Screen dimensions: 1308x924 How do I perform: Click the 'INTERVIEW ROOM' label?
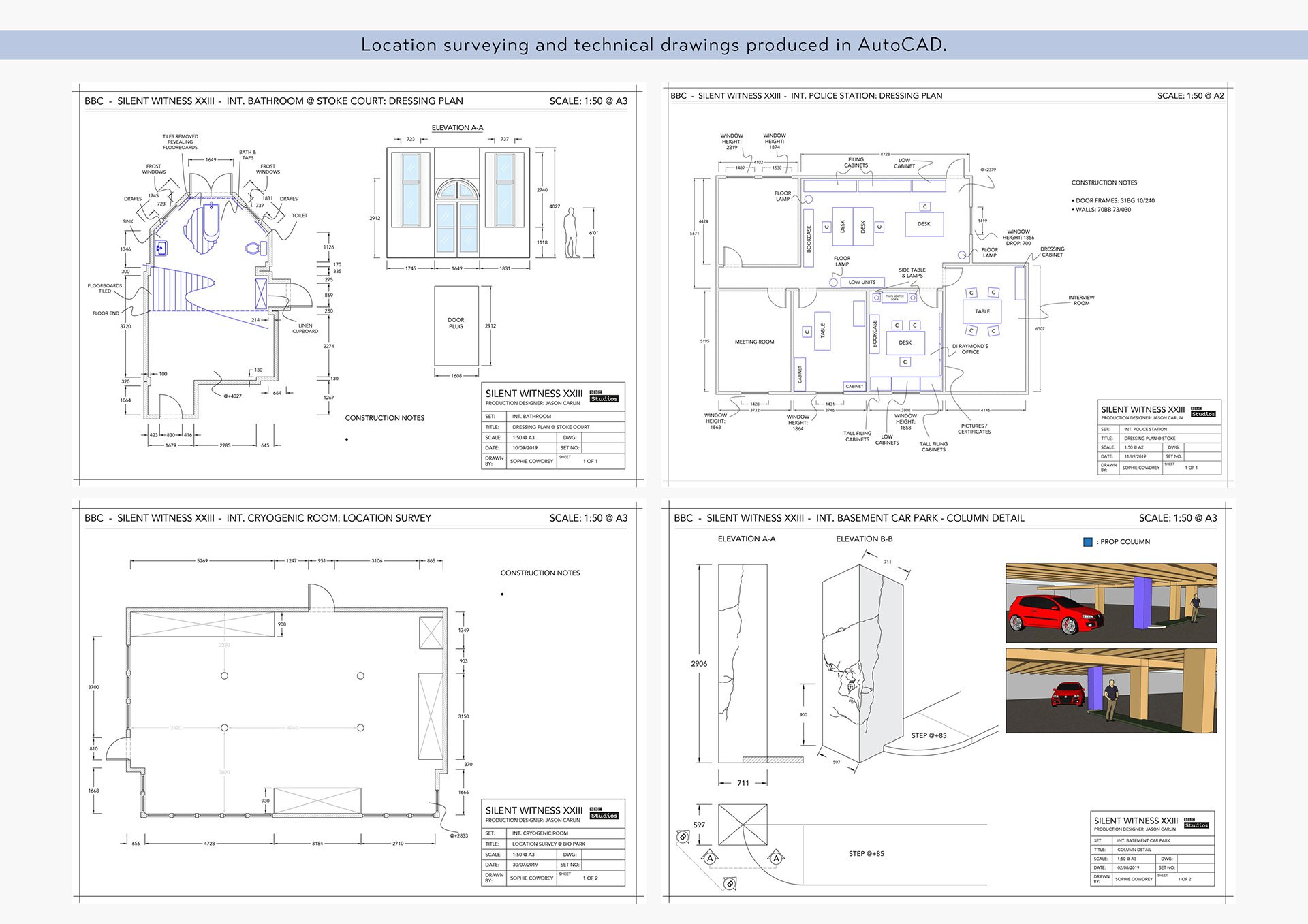(x=1081, y=300)
